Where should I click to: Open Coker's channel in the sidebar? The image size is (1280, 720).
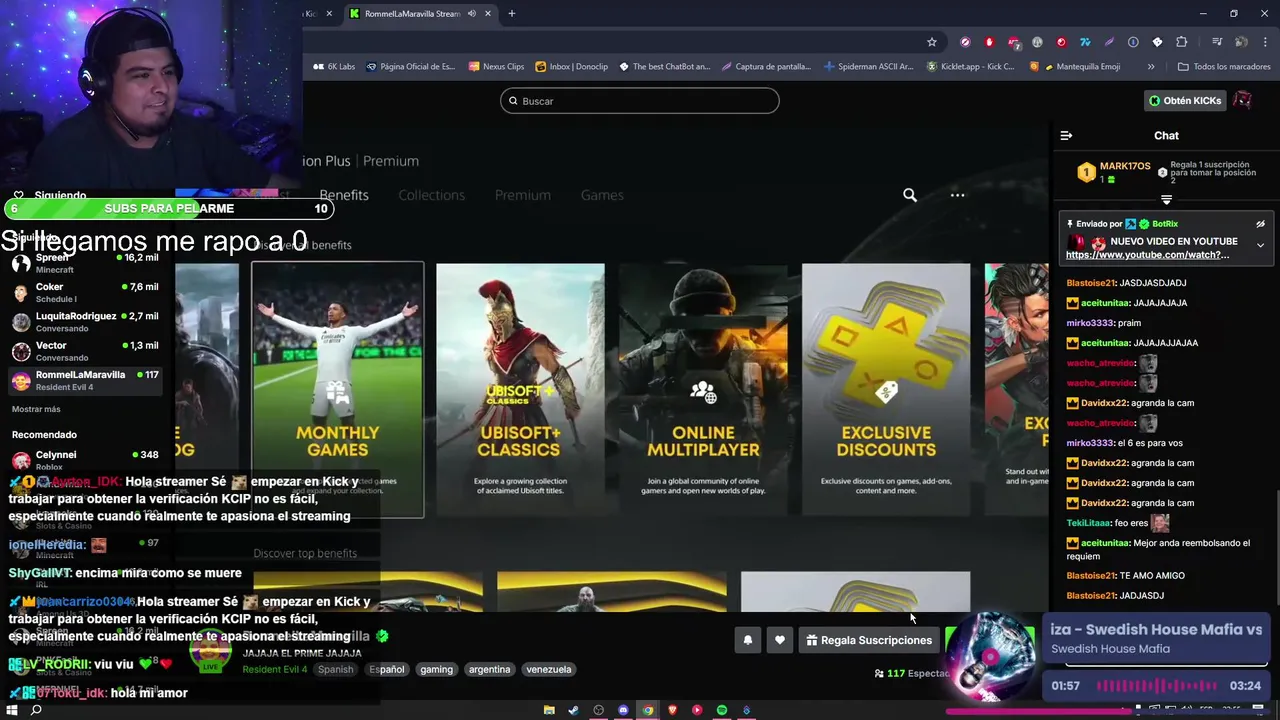tap(85, 292)
